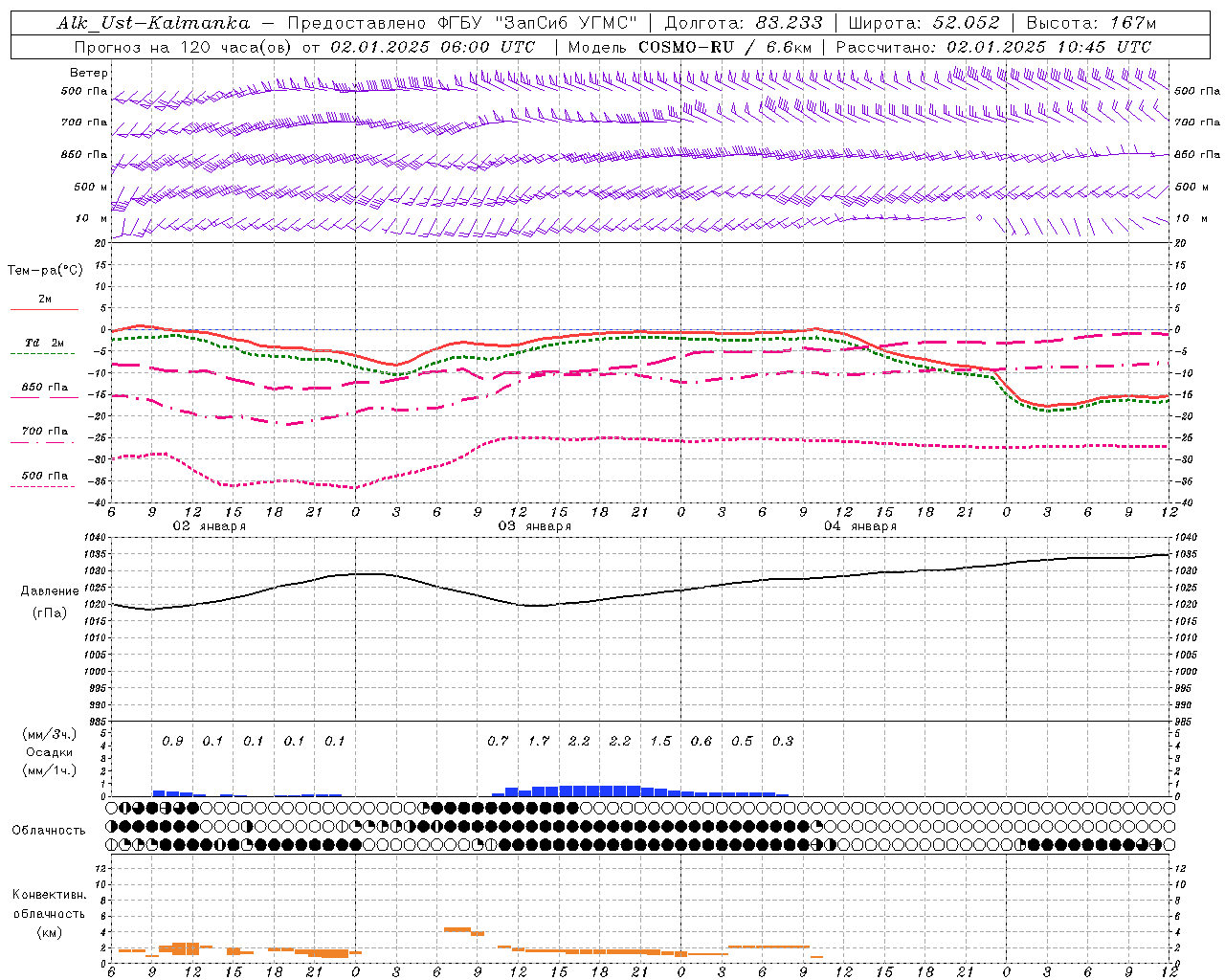Click the 2м temperature legend entry
1225x980 pixels.
(x=45, y=300)
